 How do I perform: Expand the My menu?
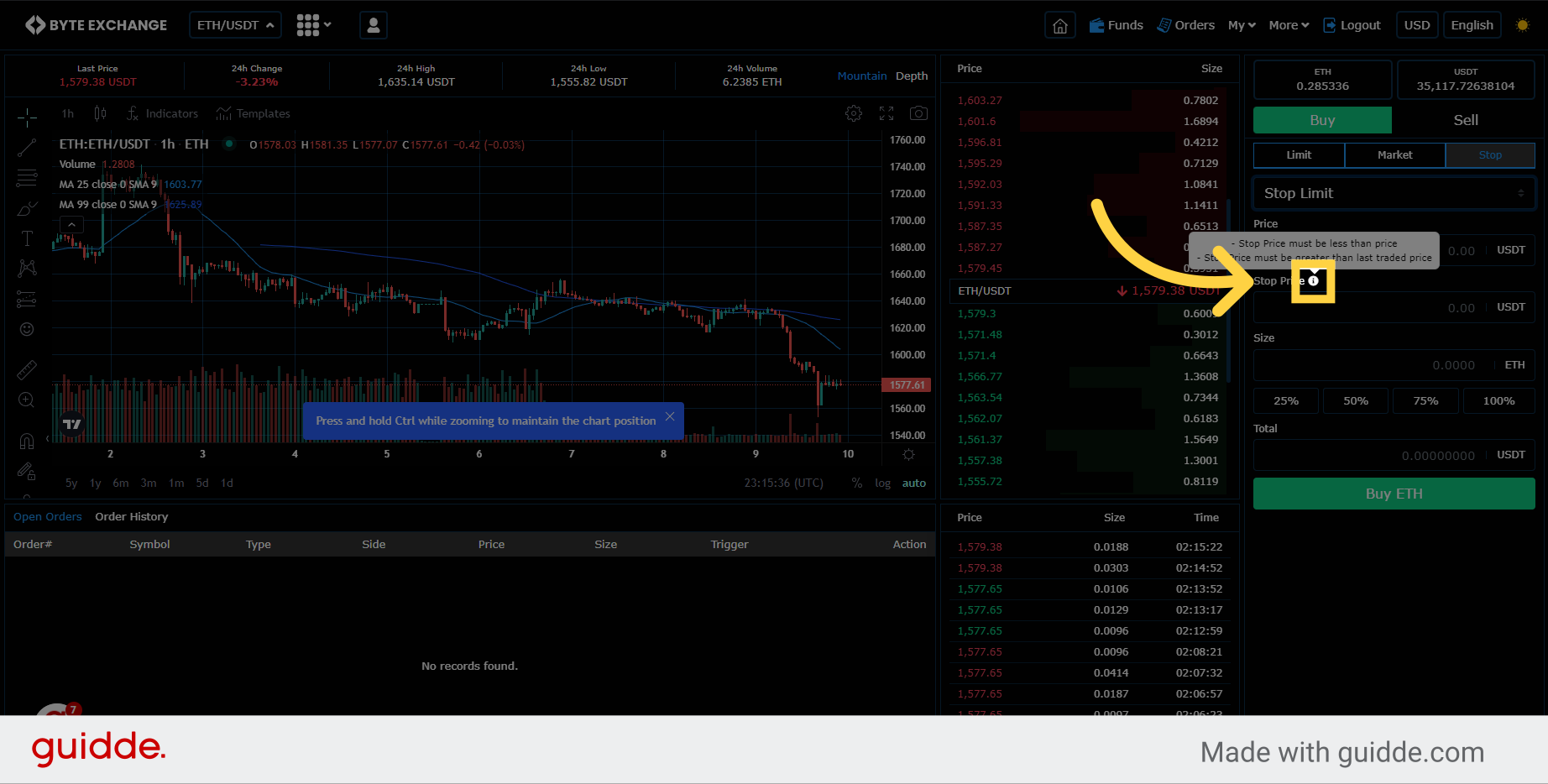point(1242,25)
